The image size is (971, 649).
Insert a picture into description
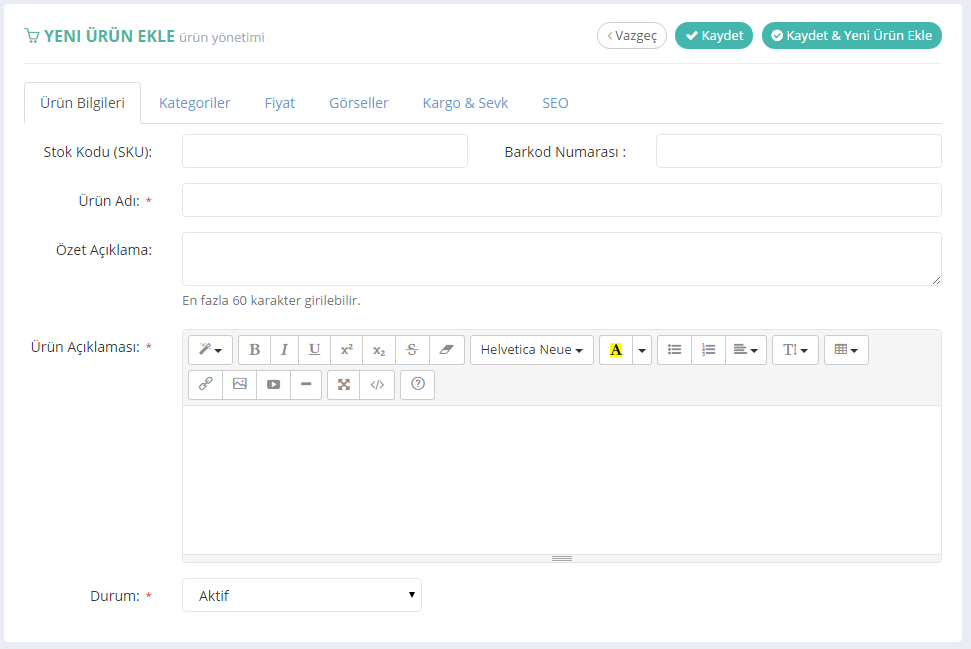click(239, 384)
